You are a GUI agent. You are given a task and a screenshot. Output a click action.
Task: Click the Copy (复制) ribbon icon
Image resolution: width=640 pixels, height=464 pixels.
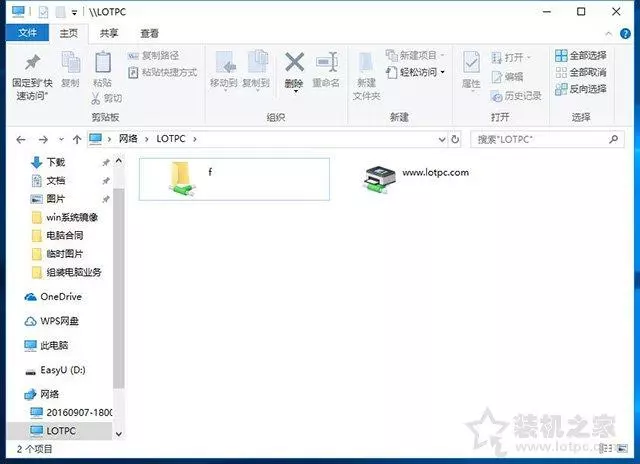tap(71, 63)
